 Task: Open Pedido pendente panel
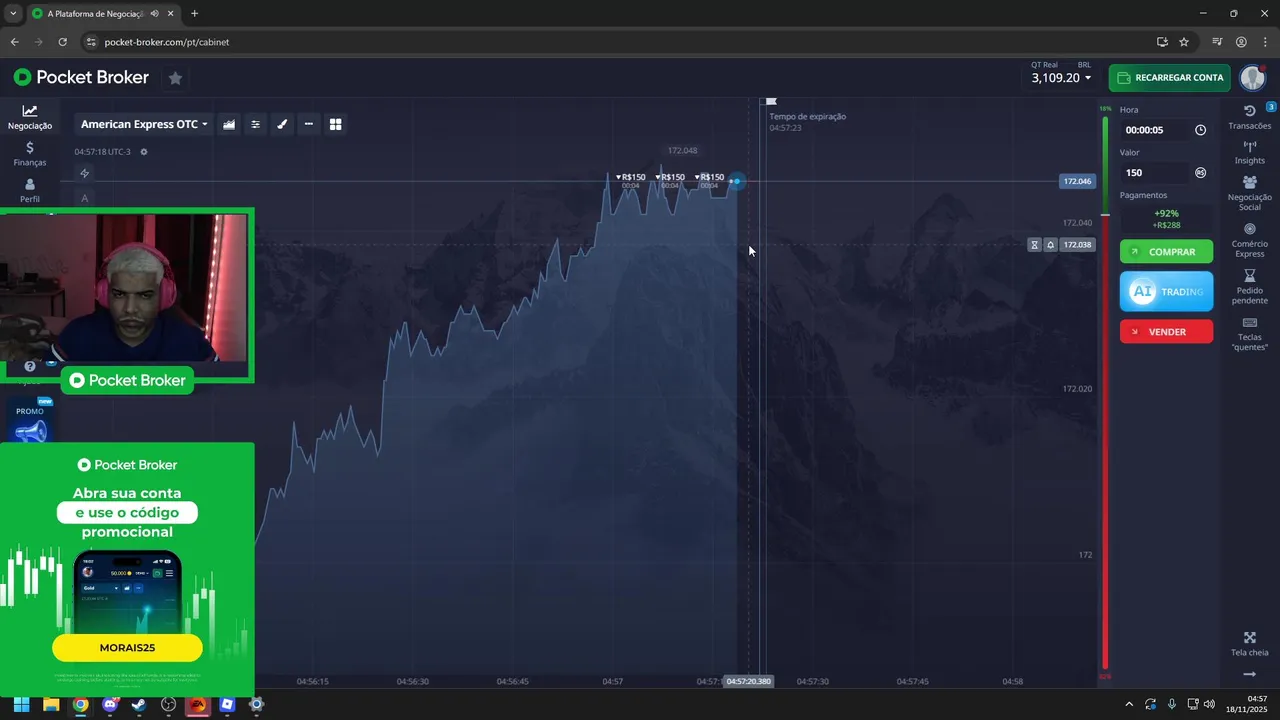click(1250, 287)
